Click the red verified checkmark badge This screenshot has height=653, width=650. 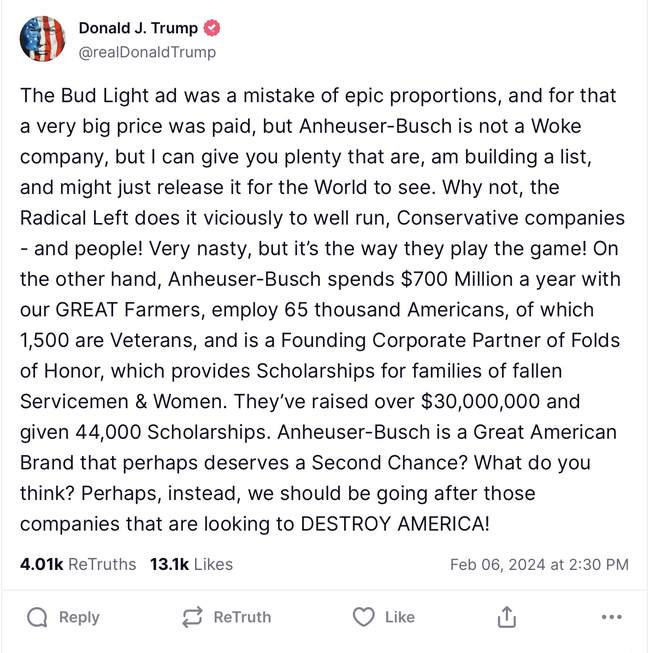coord(212,28)
